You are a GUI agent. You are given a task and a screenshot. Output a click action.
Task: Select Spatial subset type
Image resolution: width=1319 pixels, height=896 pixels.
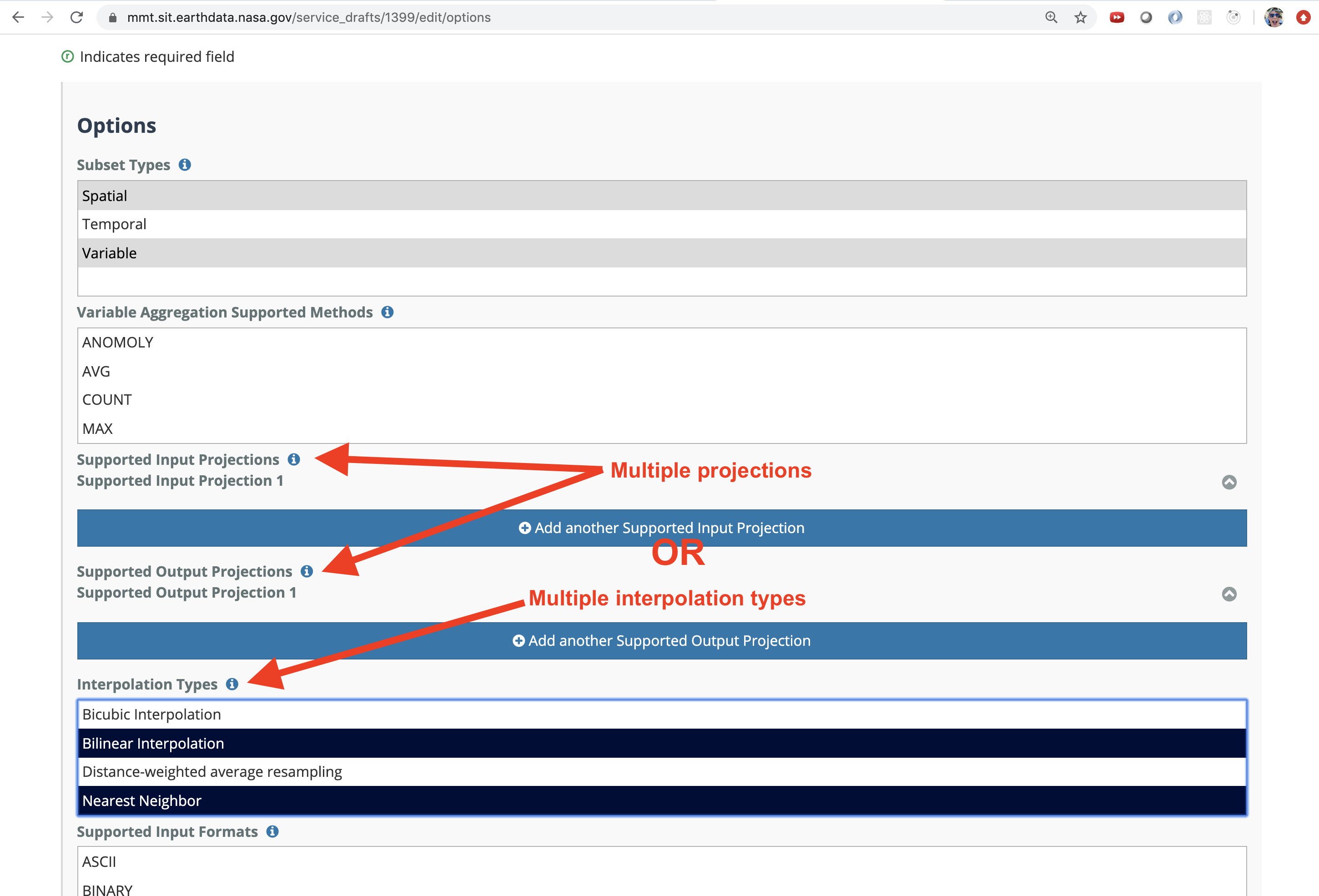pos(662,196)
